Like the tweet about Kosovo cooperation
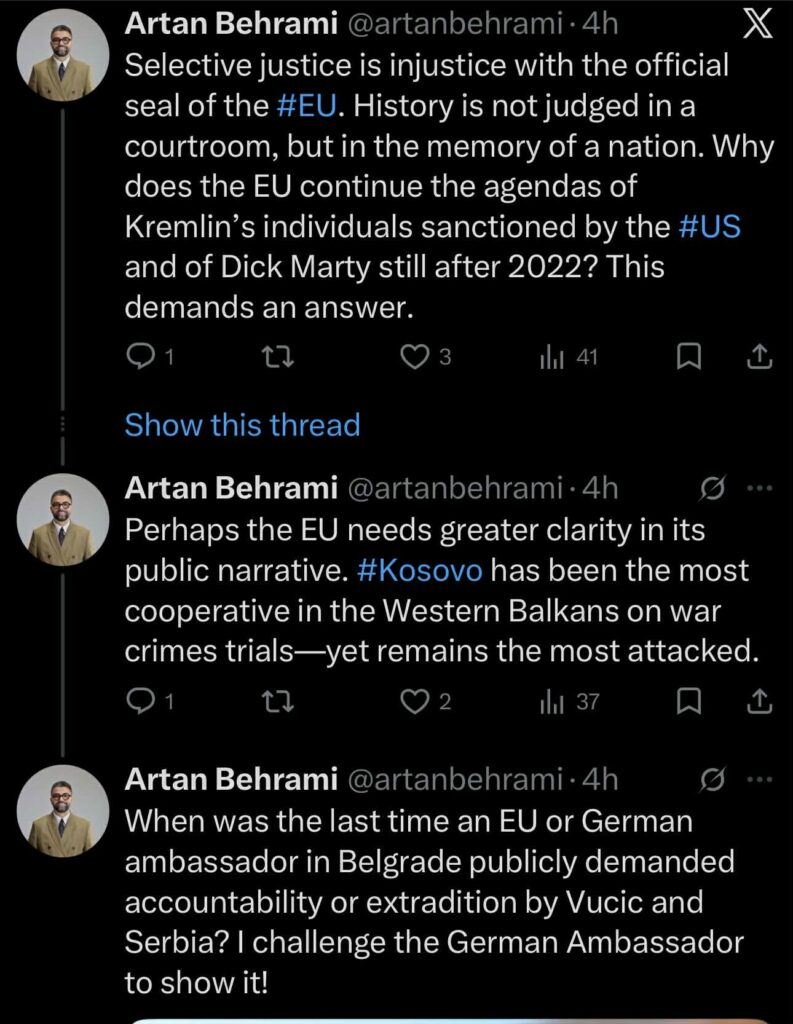793x1024 pixels. pos(414,702)
